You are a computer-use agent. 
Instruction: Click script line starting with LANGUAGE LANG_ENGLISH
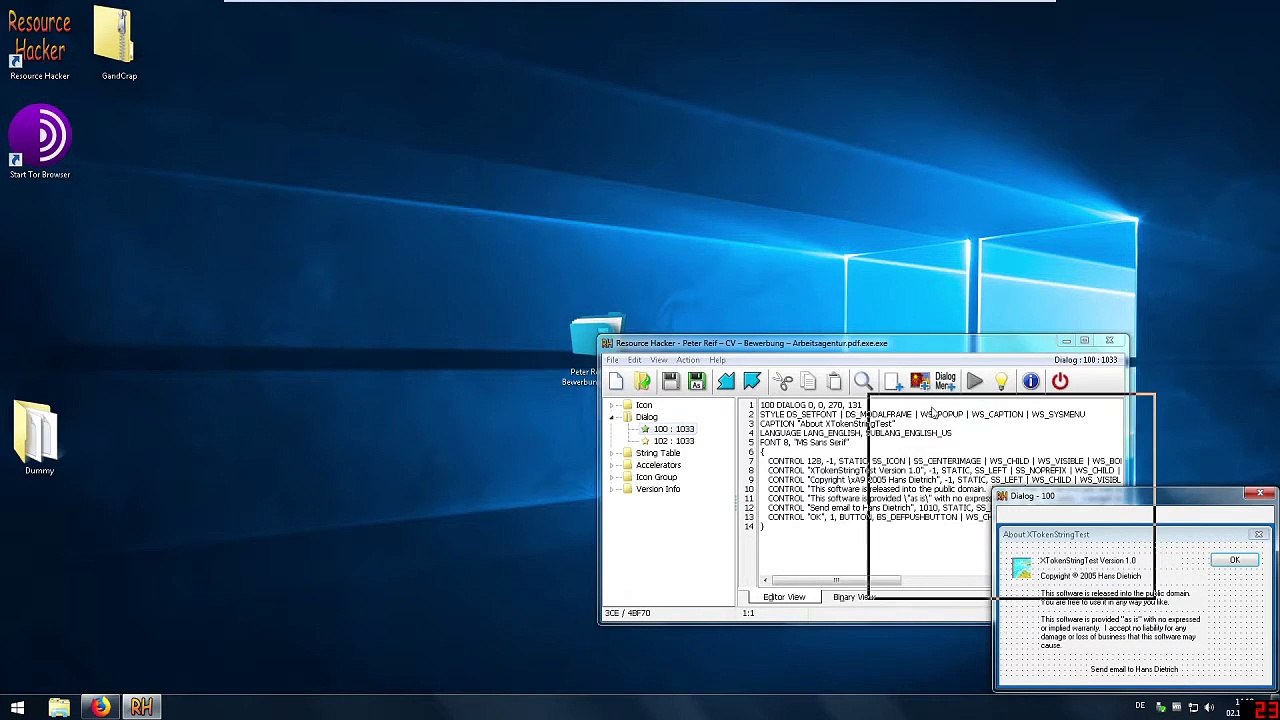coord(856,433)
